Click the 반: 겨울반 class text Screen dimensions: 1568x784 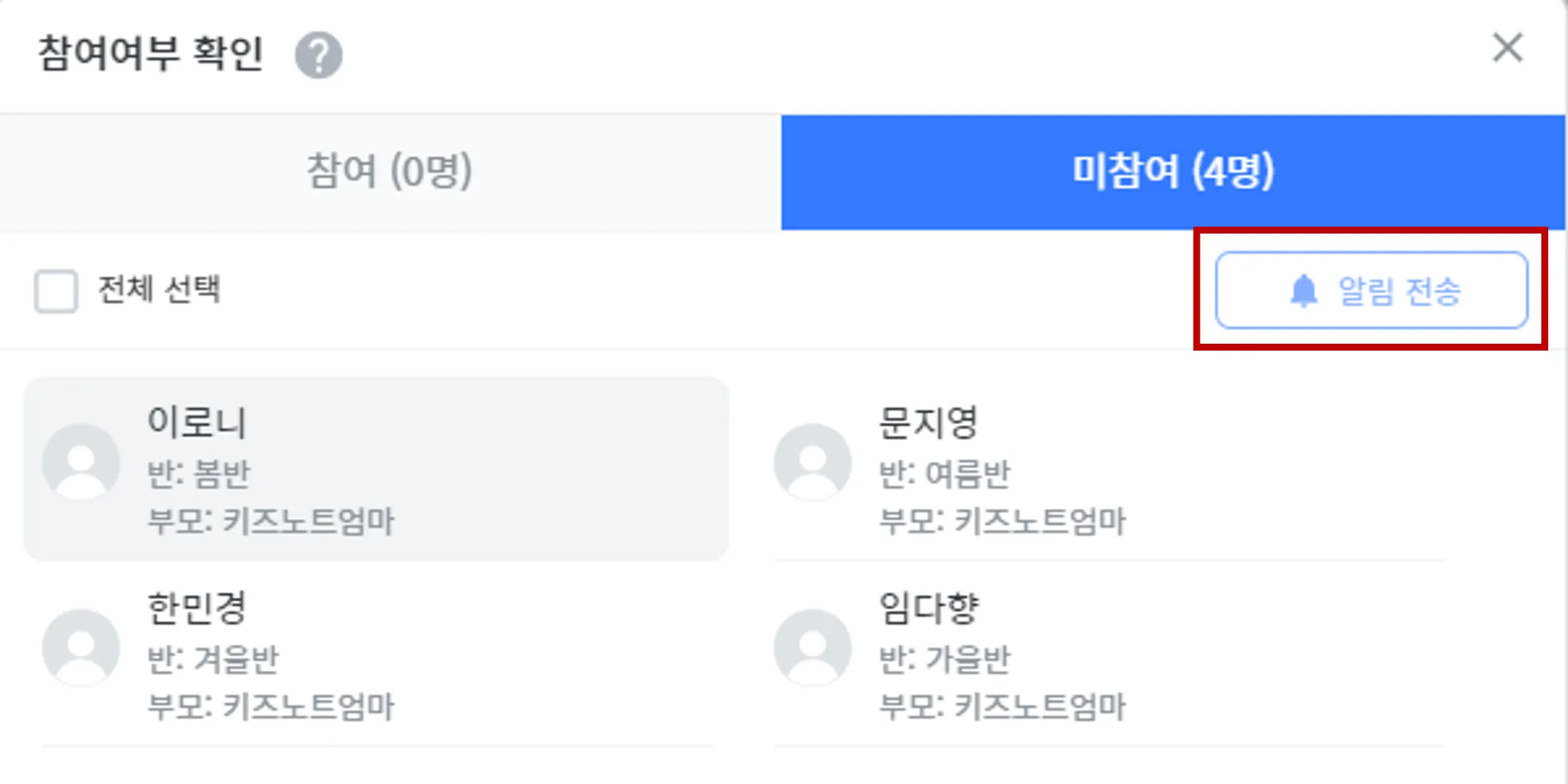[214, 659]
